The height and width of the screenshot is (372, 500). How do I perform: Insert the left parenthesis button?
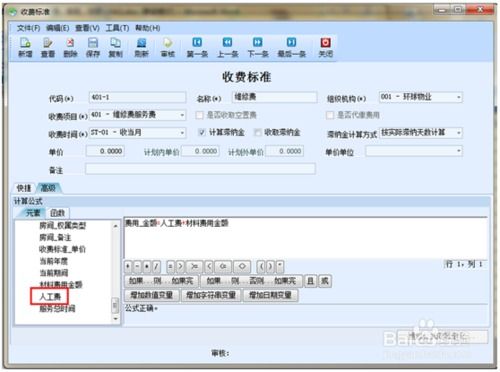click(261, 266)
